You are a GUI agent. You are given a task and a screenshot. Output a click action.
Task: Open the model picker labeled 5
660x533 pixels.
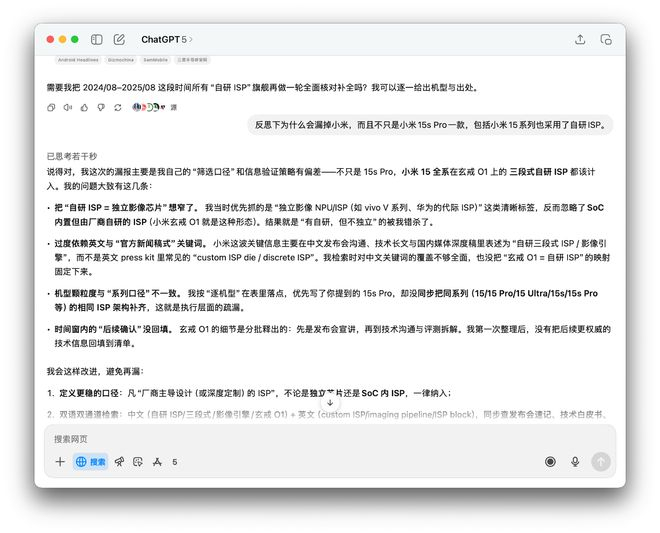point(174,462)
